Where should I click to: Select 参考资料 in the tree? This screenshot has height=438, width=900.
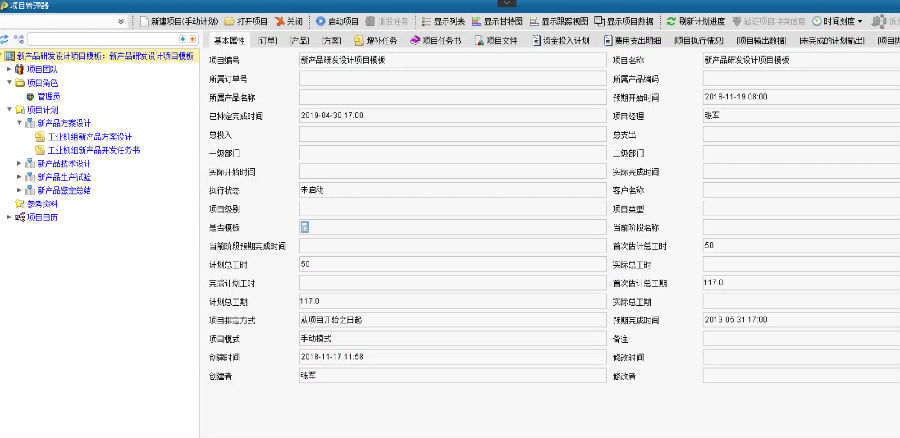[x=42, y=204]
